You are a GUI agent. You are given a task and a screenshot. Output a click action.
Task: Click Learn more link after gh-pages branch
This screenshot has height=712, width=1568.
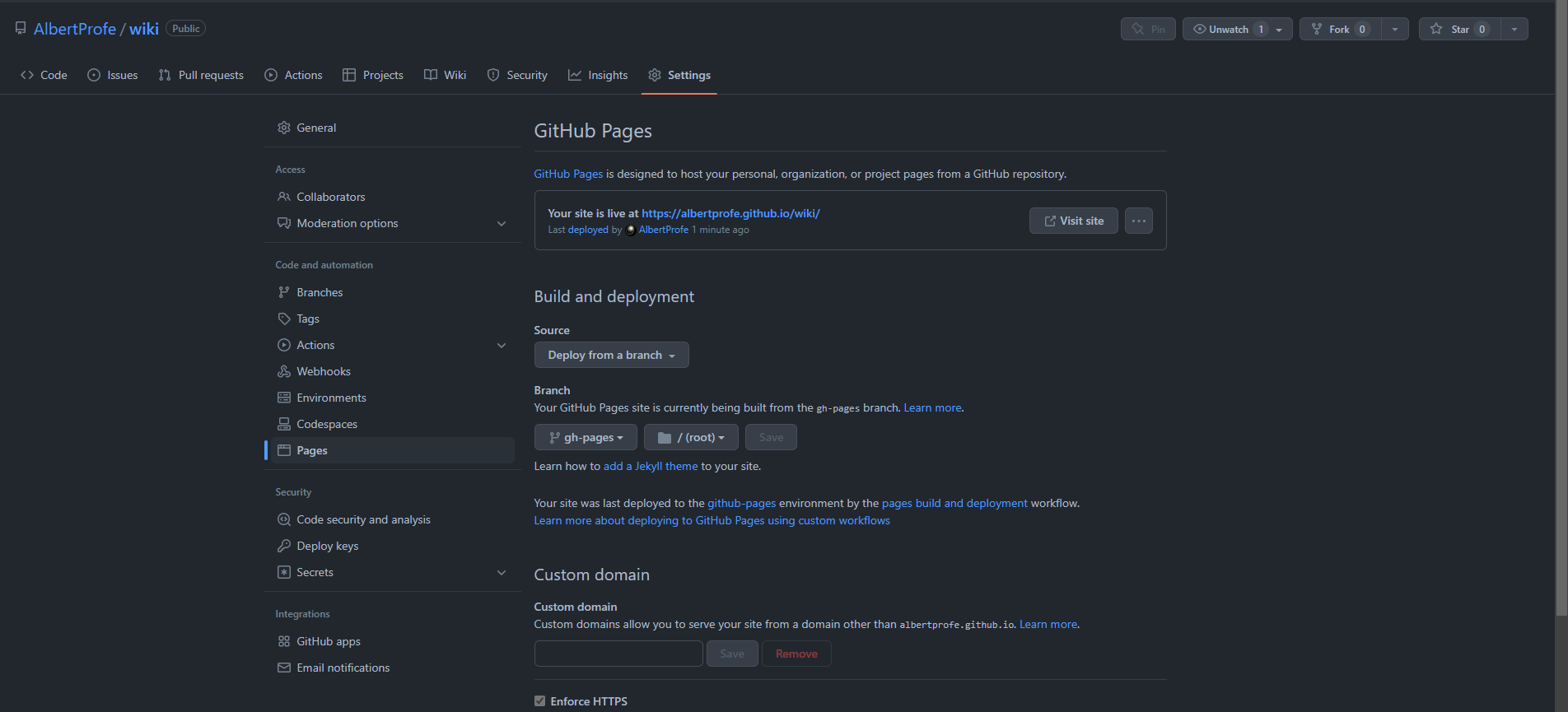point(932,407)
